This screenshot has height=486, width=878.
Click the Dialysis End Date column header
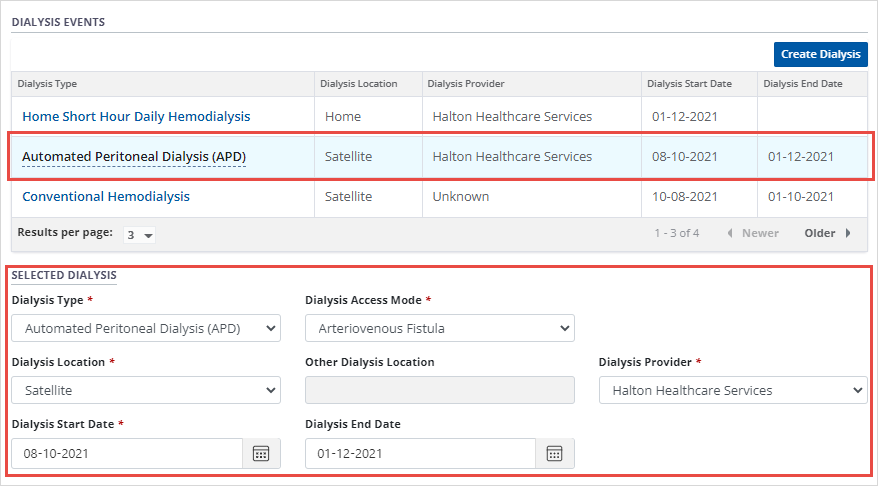pyautogui.click(x=802, y=84)
